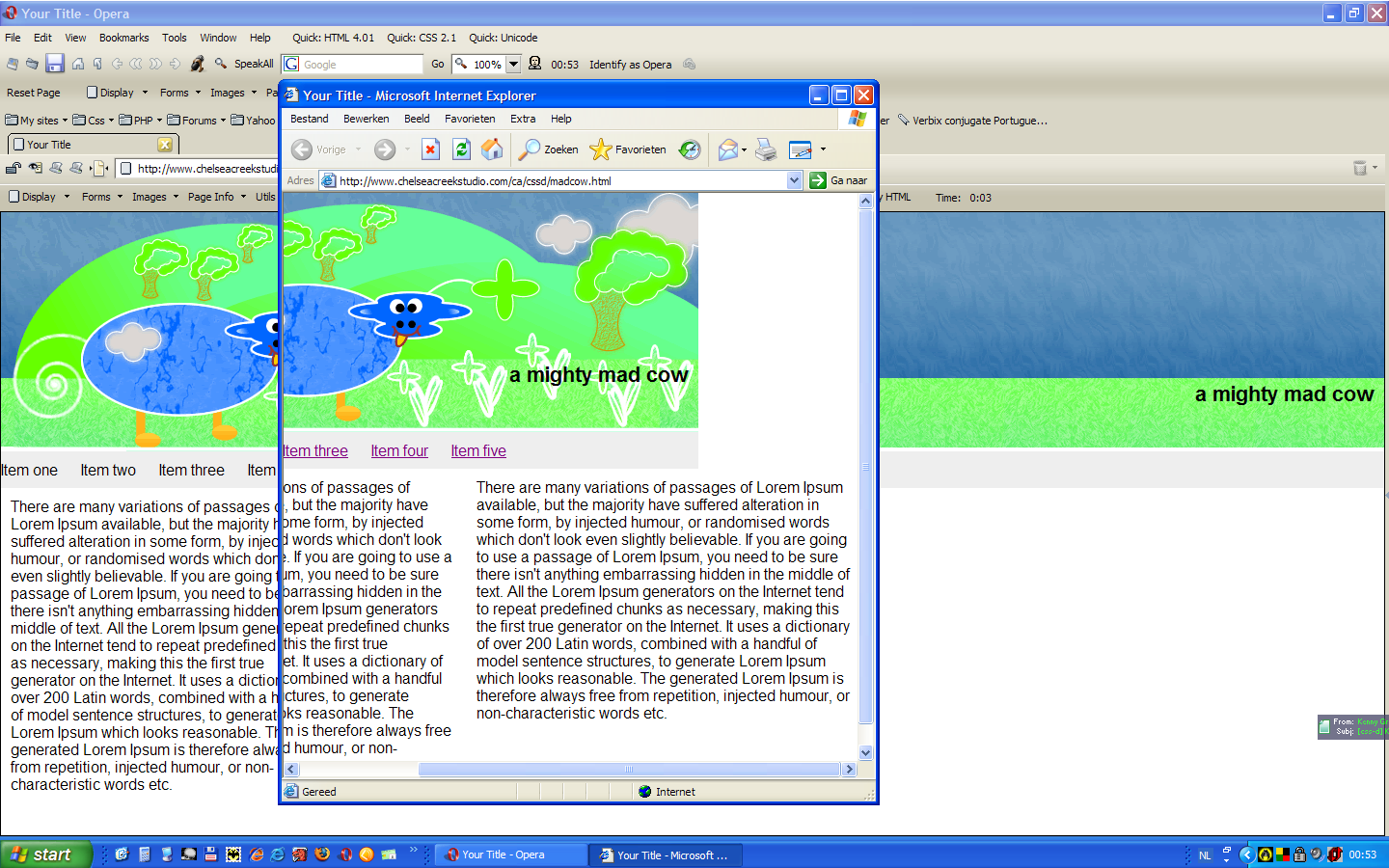
Task: Click the IE horizontal scrollbar thumb
Action: [629, 770]
